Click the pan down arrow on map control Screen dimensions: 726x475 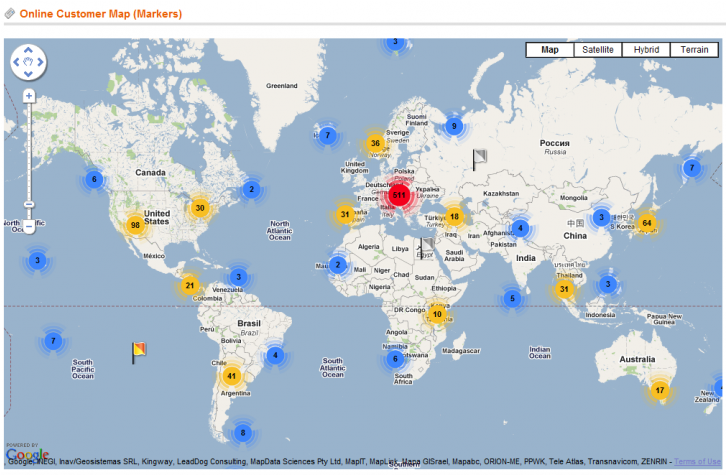pyautogui.click(x=28, y=74)
